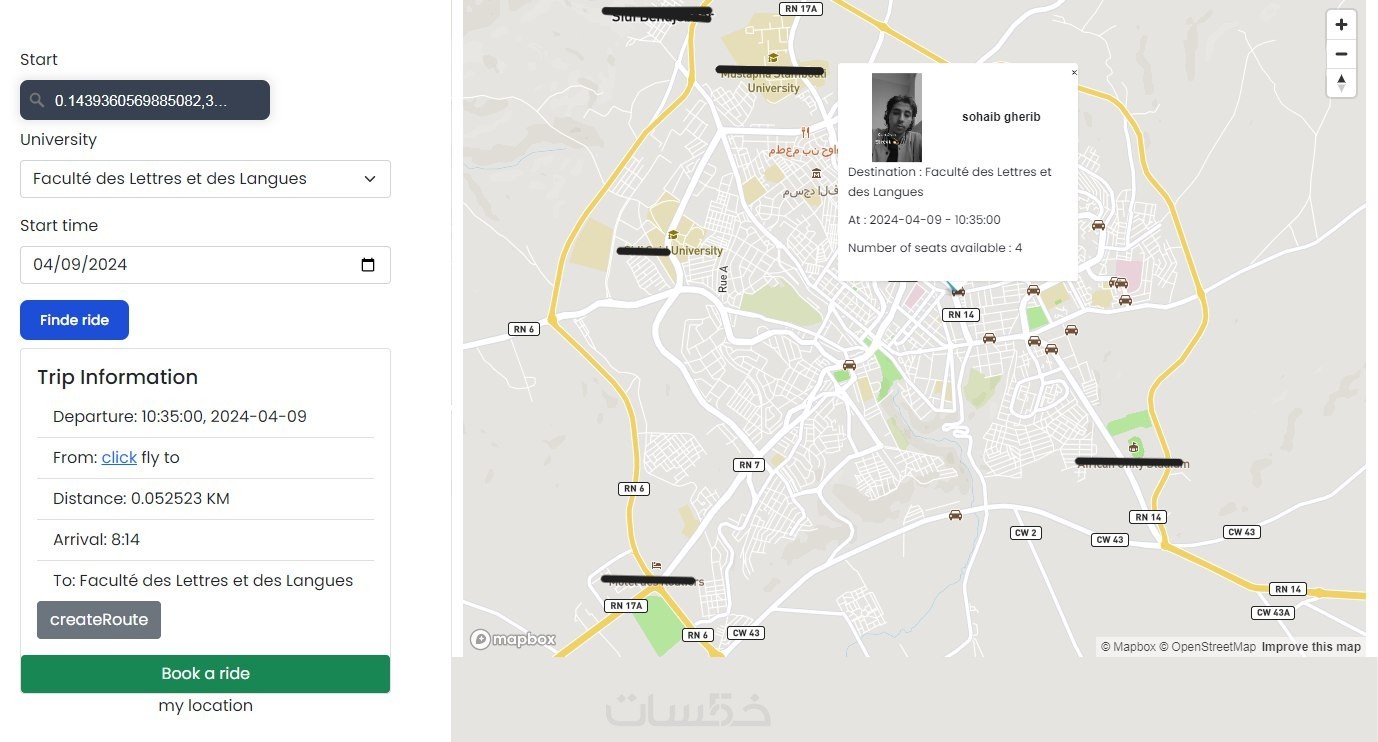Click the createRoute button

coord(99,620)
